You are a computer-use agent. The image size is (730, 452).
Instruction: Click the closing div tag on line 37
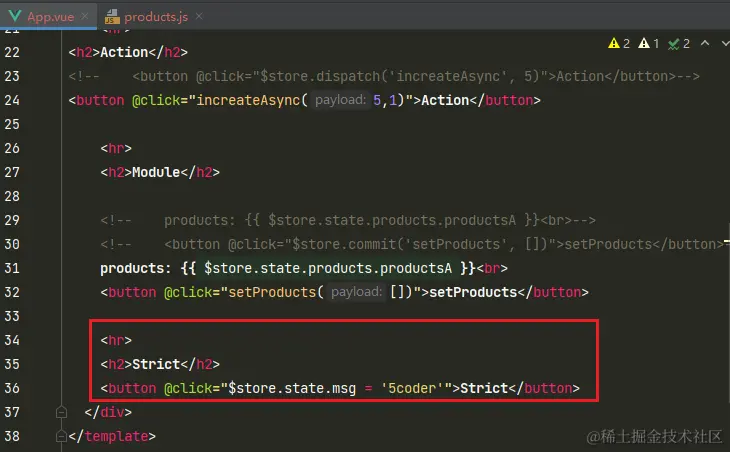pyautogui.click(x=108, y=412)
